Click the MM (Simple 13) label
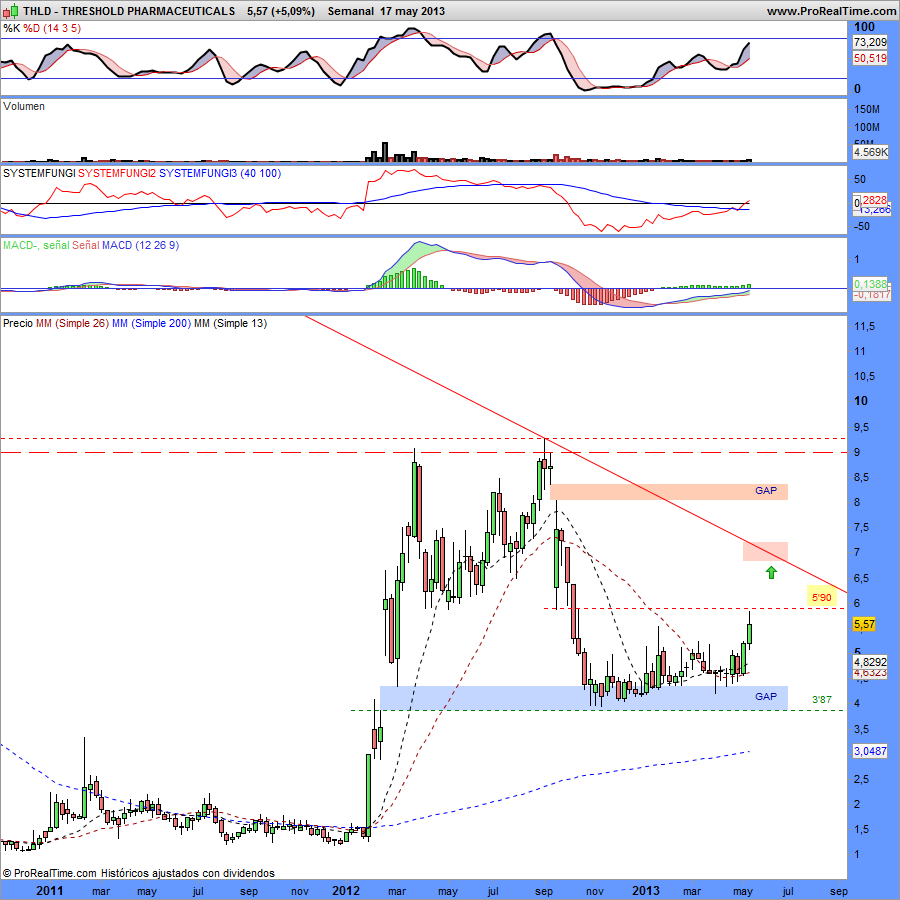The width and height of the screenshot is (900, 900). tap(230, 323)
